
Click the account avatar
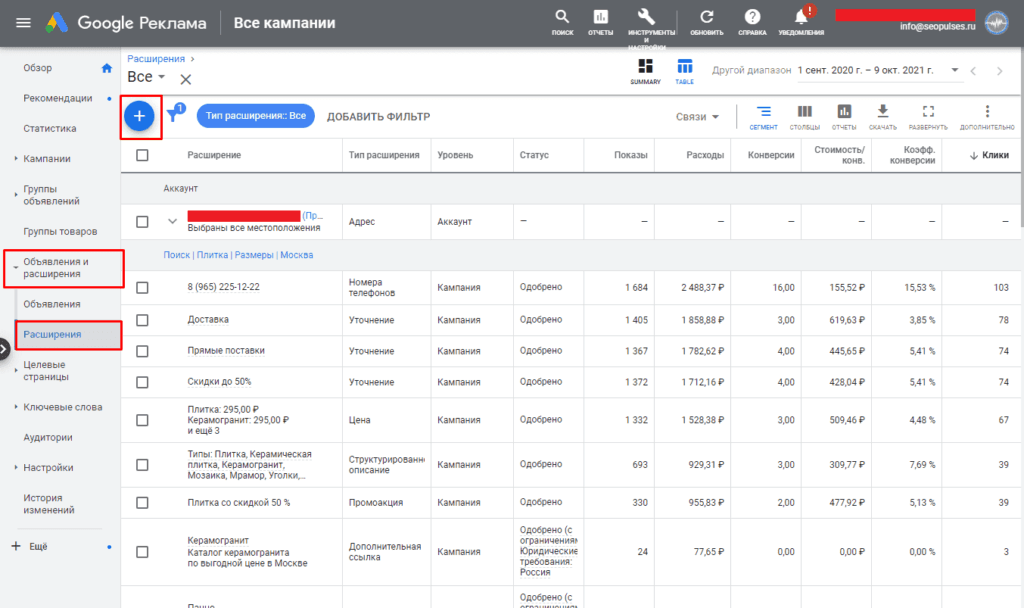[x=997, y=23]
